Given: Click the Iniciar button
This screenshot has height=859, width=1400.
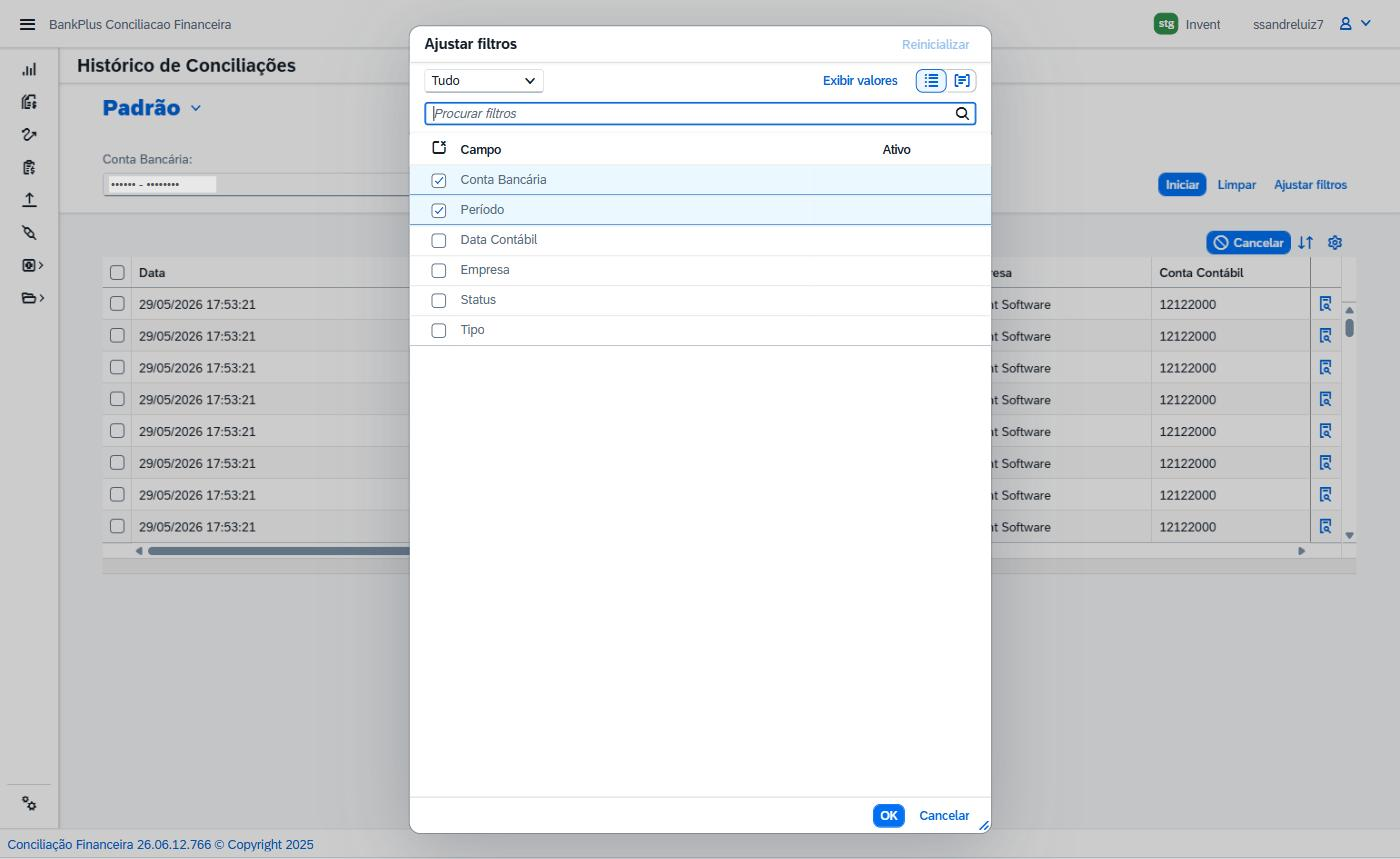Looking at the screenshot, I should coord(1182,185).
